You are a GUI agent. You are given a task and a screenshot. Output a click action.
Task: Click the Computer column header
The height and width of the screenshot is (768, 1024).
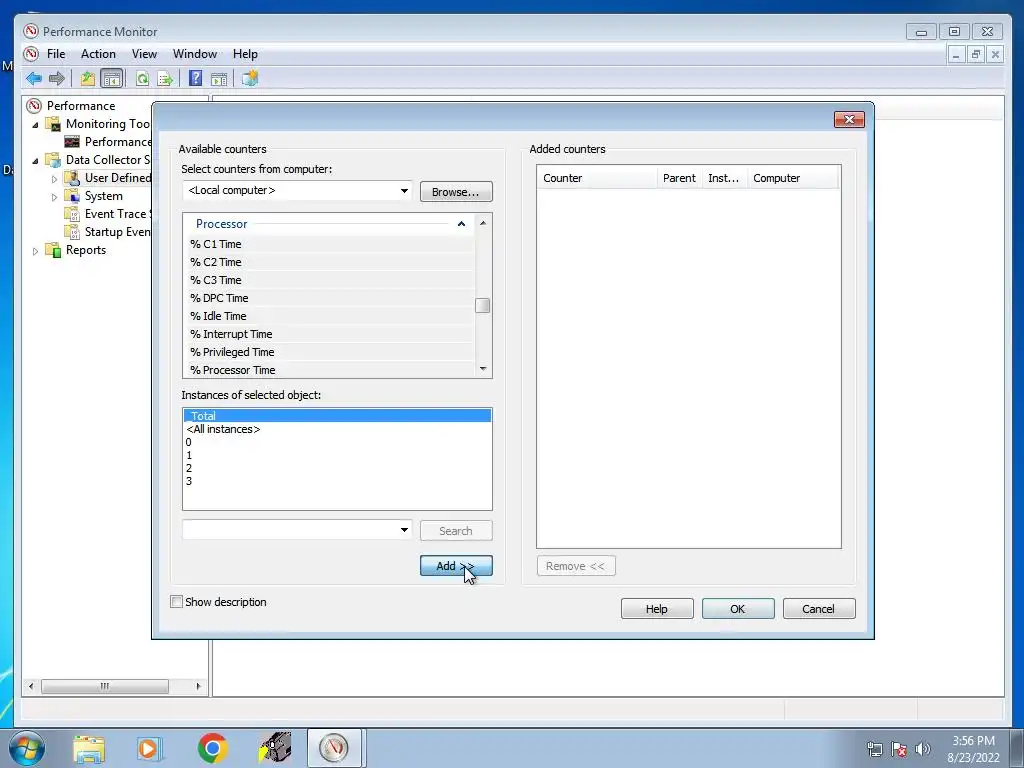[792, 178]
